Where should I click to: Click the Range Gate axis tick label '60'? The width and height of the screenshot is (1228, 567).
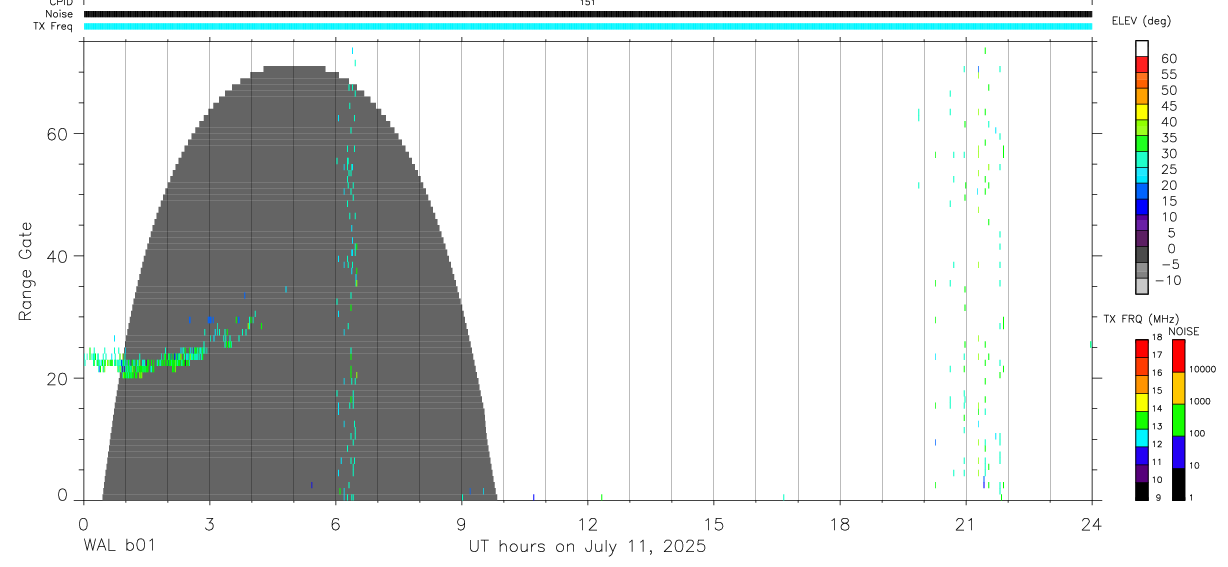point(59,134)
